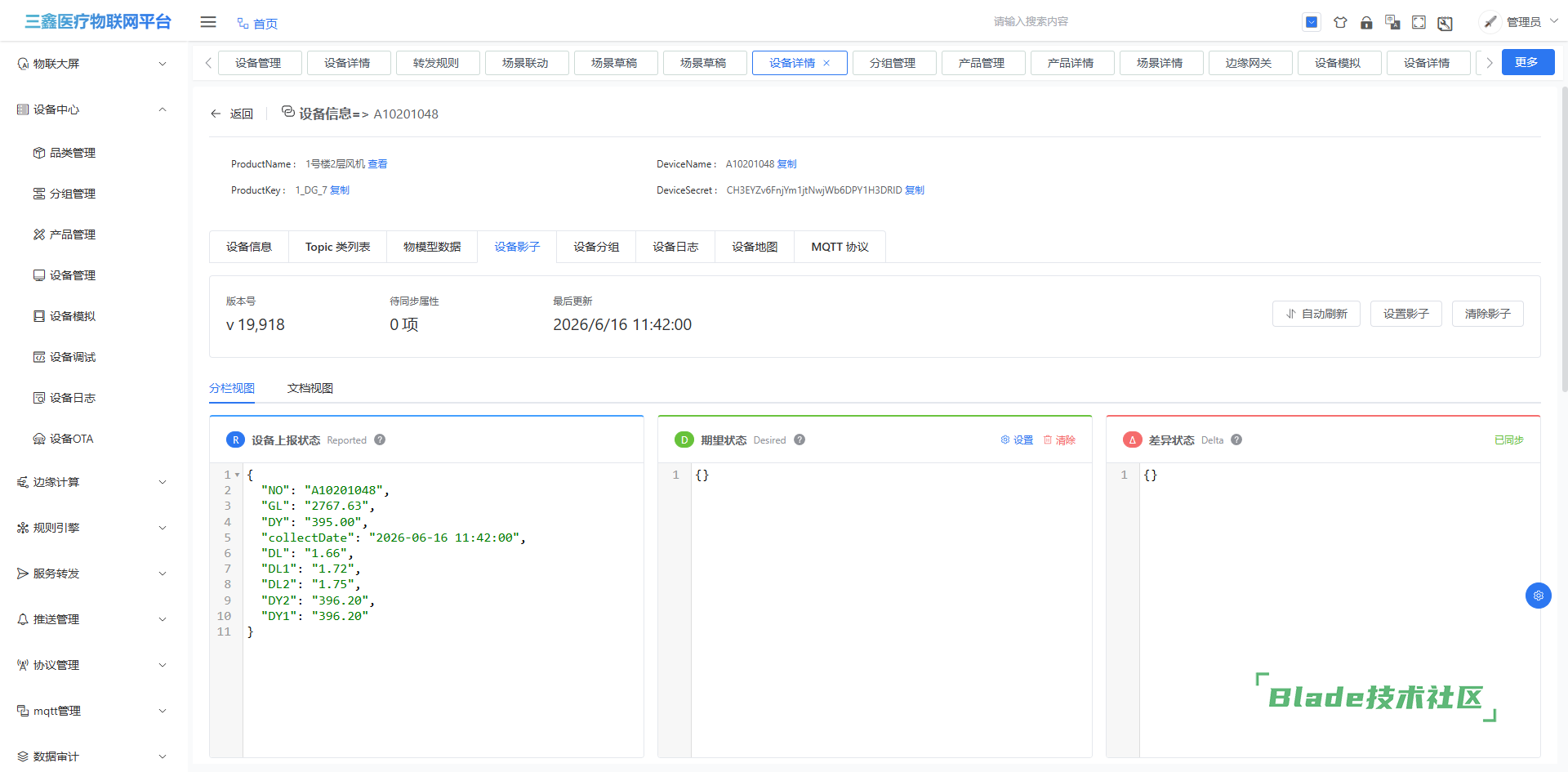Open the 管理员 user dropdown
Image resolution: width=1568 pixels, height=772 pixels.
click(x=1532, y=22)
